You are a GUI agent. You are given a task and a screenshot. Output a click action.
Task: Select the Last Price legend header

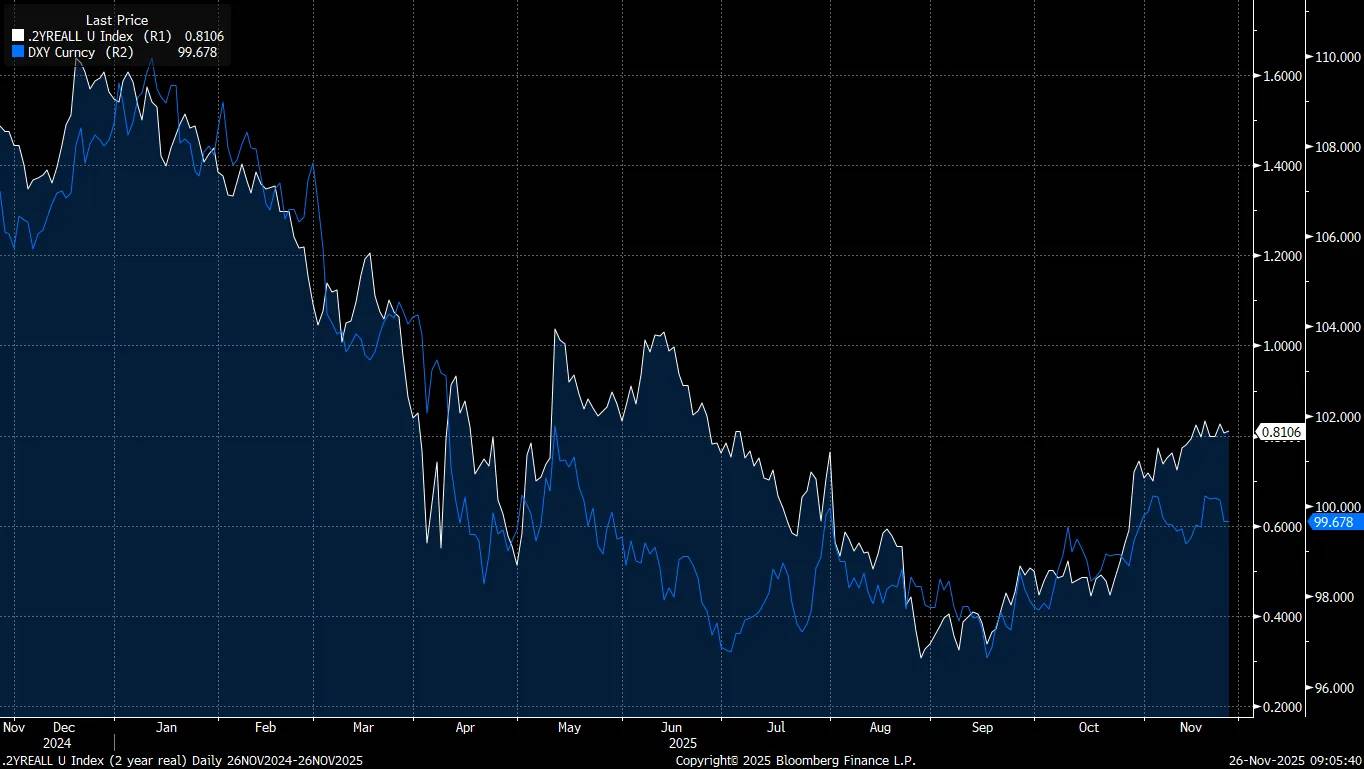[x=116, y=20]
